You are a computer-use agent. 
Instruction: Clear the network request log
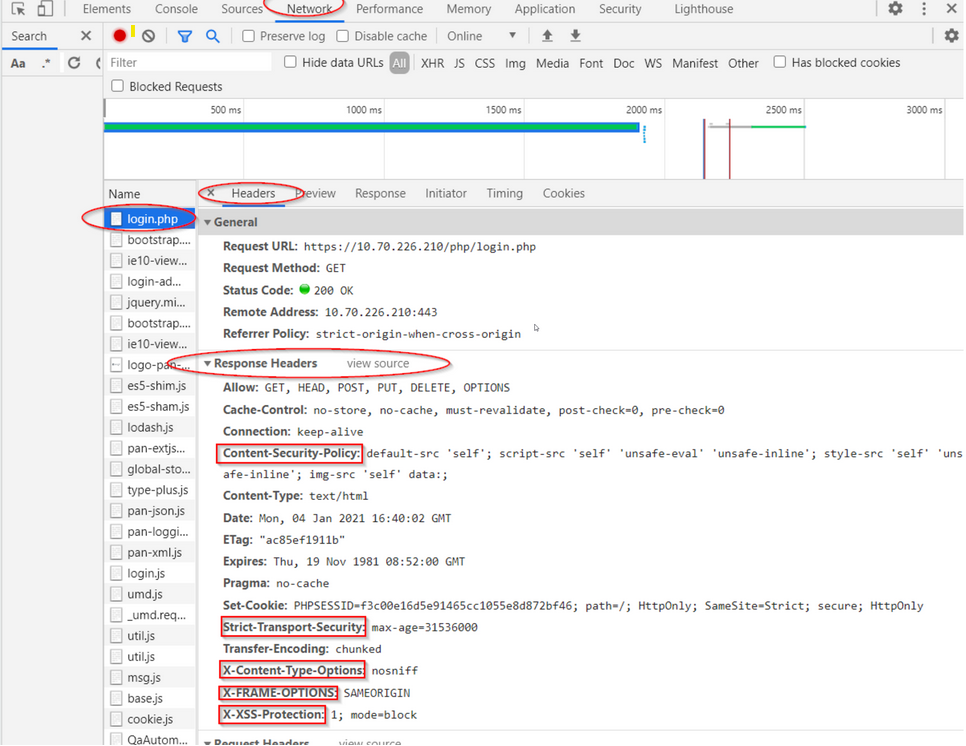[x=147, y=35]
